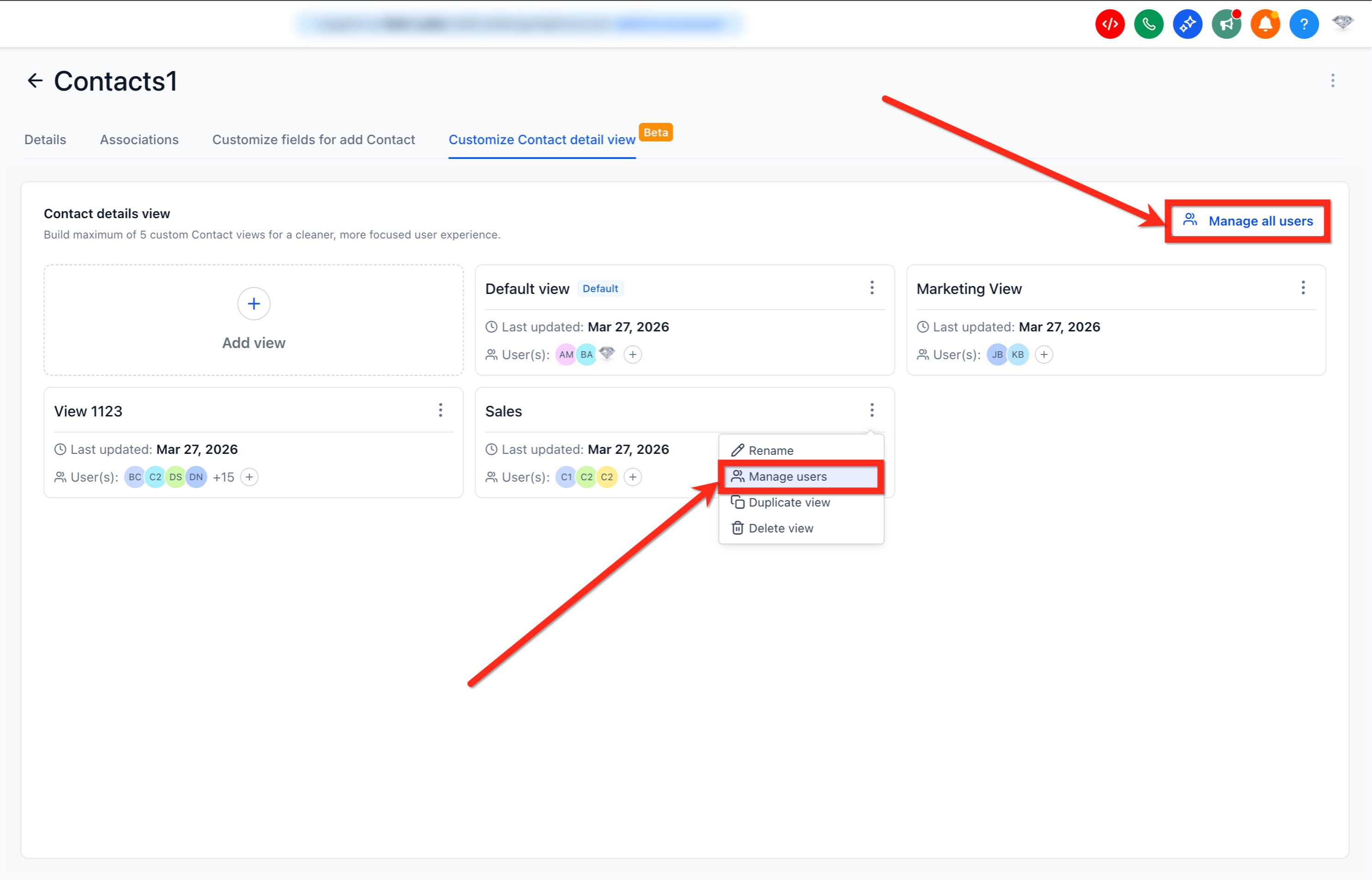This screenshot has height=880, width=1372.
Task: Open the orange notifications bell
Action: (1265, 24)
